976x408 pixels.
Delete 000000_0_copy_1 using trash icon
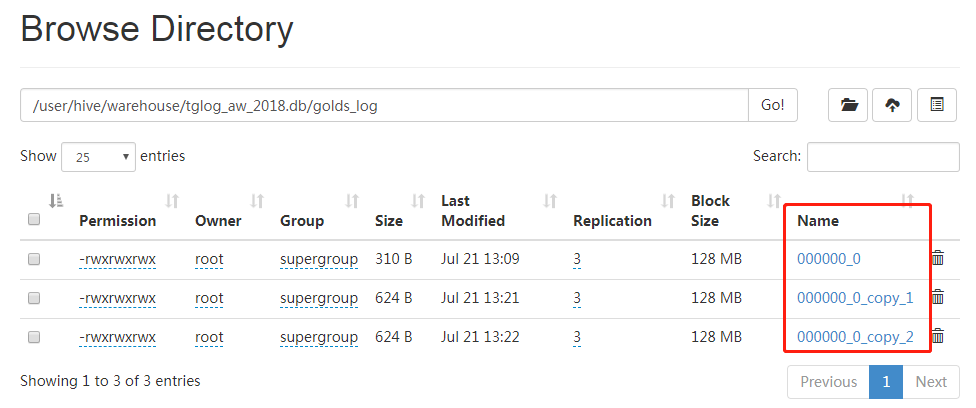(x=938, y=297)
